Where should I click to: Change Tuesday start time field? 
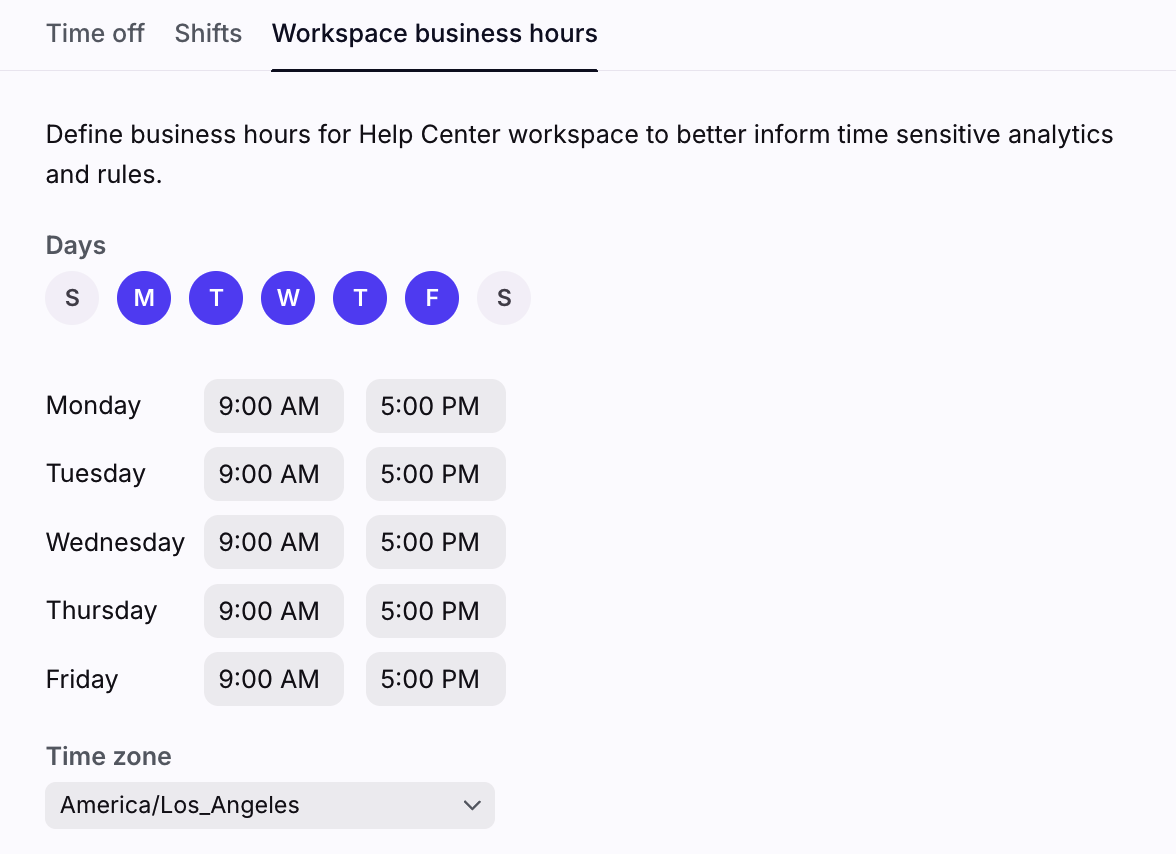pyautogui.click(x=273, y=474)
